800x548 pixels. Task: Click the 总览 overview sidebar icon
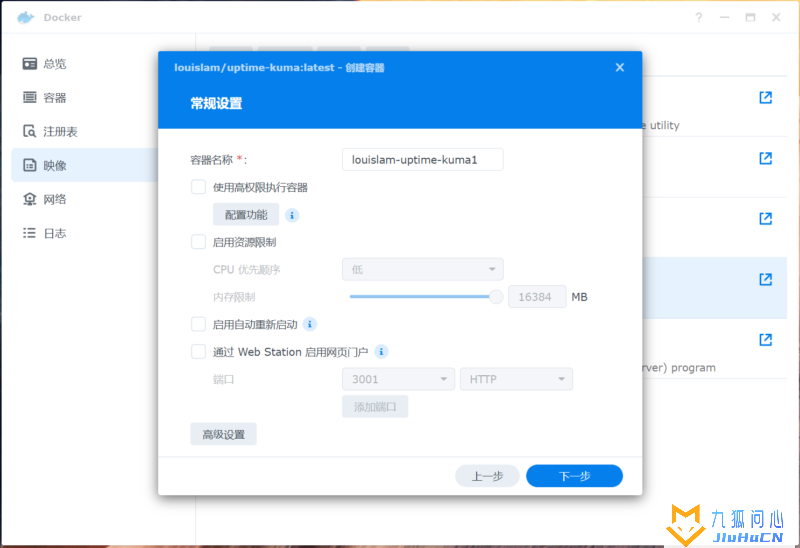click(30, 64)
